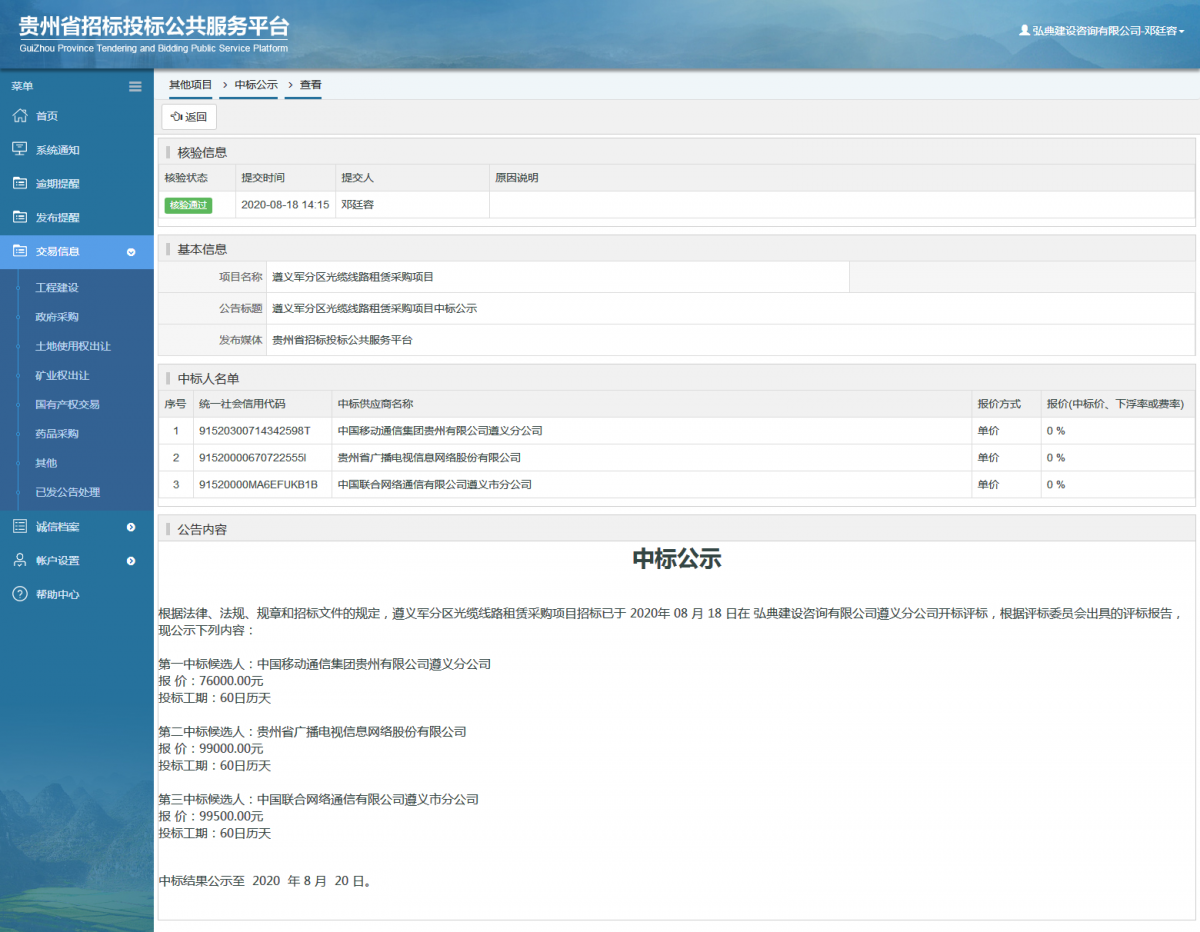This screenshot has width=1200, height=932.
Task: Collapse the 交易信息 chevron arrow
Action: (131, 252)
